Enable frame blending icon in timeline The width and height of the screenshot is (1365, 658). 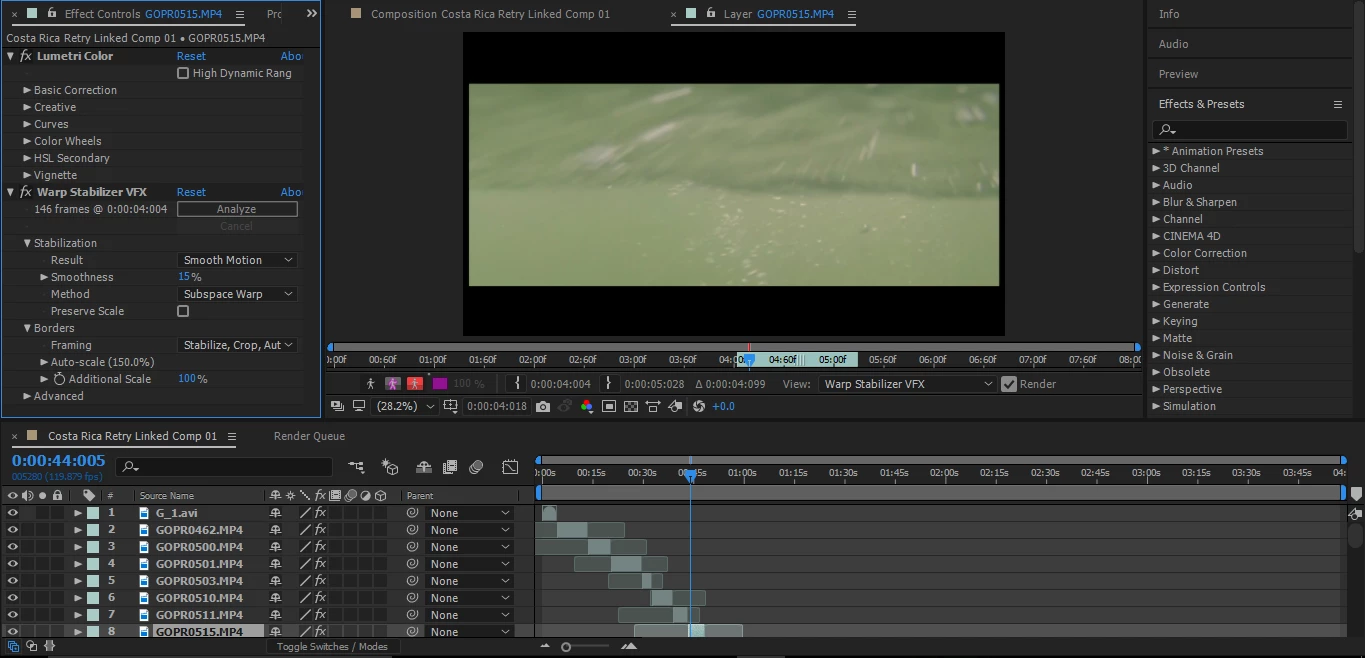450,467
